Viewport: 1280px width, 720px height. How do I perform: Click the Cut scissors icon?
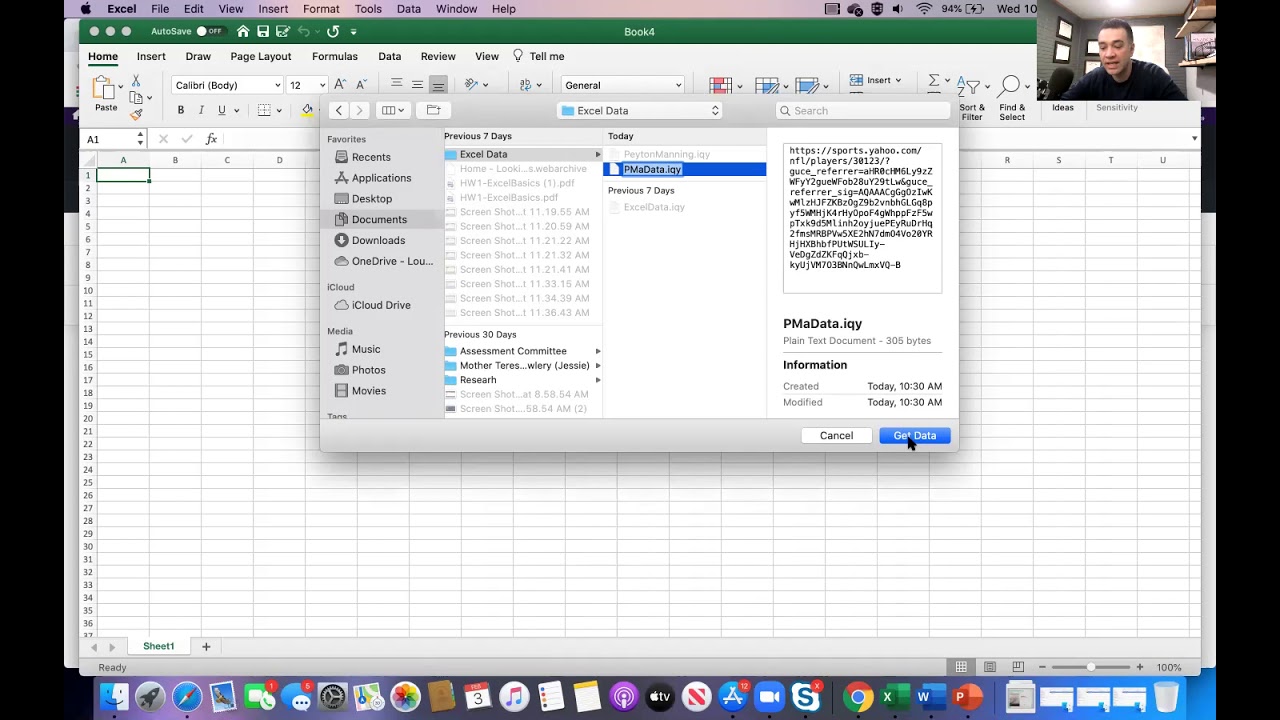pyautogui.click(x=136, y=81)
